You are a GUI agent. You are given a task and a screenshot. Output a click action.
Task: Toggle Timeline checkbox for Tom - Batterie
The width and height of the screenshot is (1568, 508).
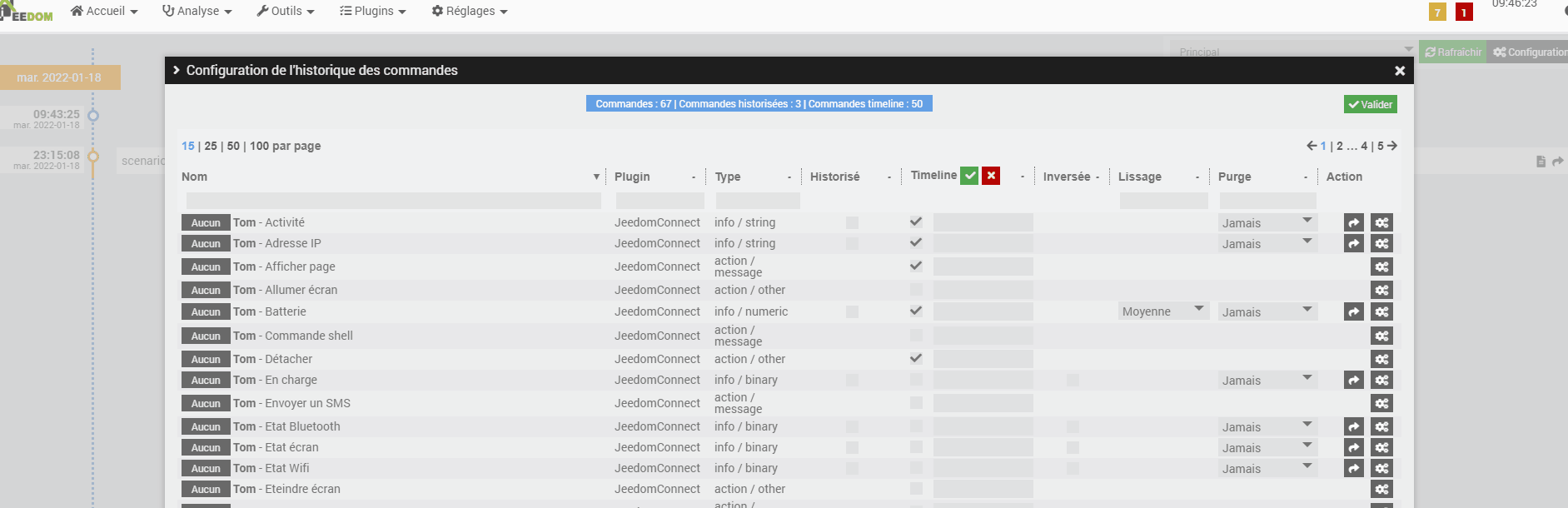[x=916, y=311]
